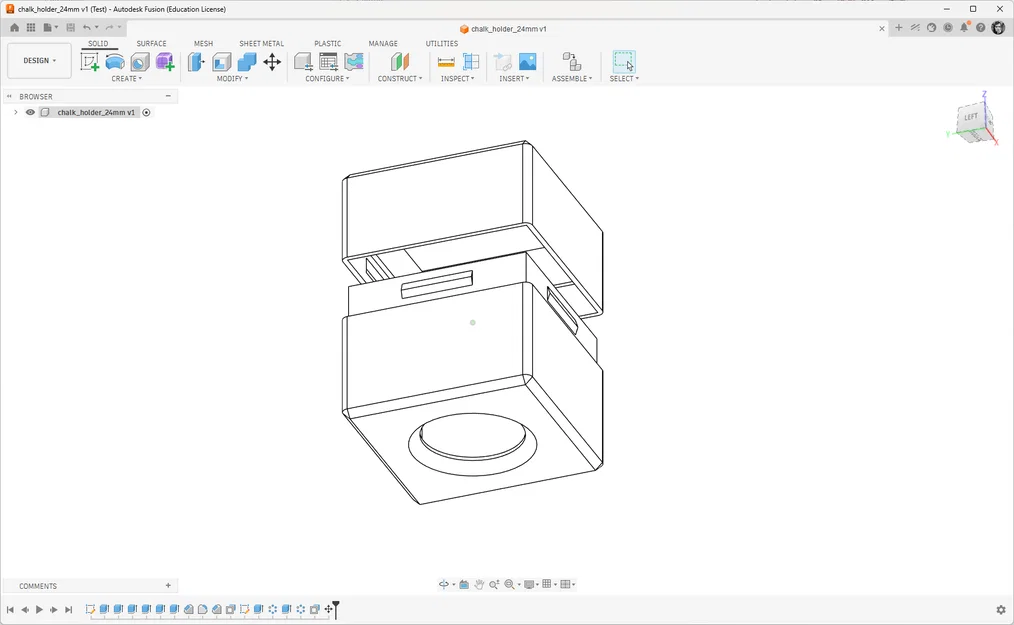This screenshot has width=1014, height=625.
Task: Open the user profile avatar
Action: [x=998, y=27]
